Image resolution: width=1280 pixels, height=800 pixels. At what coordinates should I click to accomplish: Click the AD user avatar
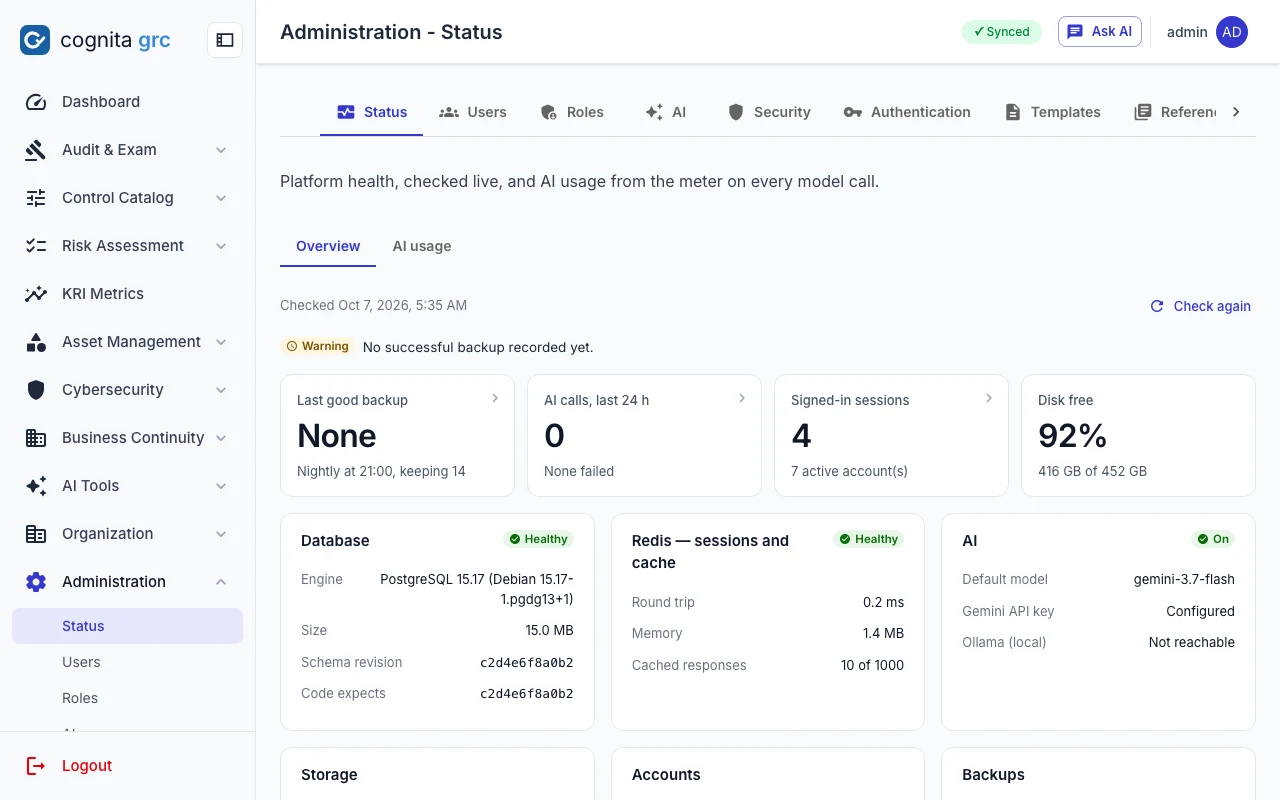[1232, 32]
